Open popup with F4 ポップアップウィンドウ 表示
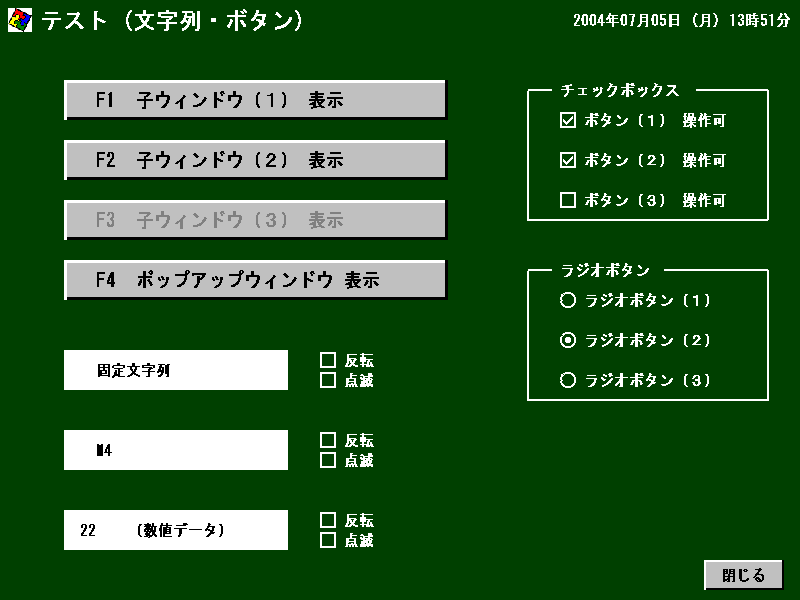Image resolution: width=800 pixels, height=600 pixels. click(255, 280)
